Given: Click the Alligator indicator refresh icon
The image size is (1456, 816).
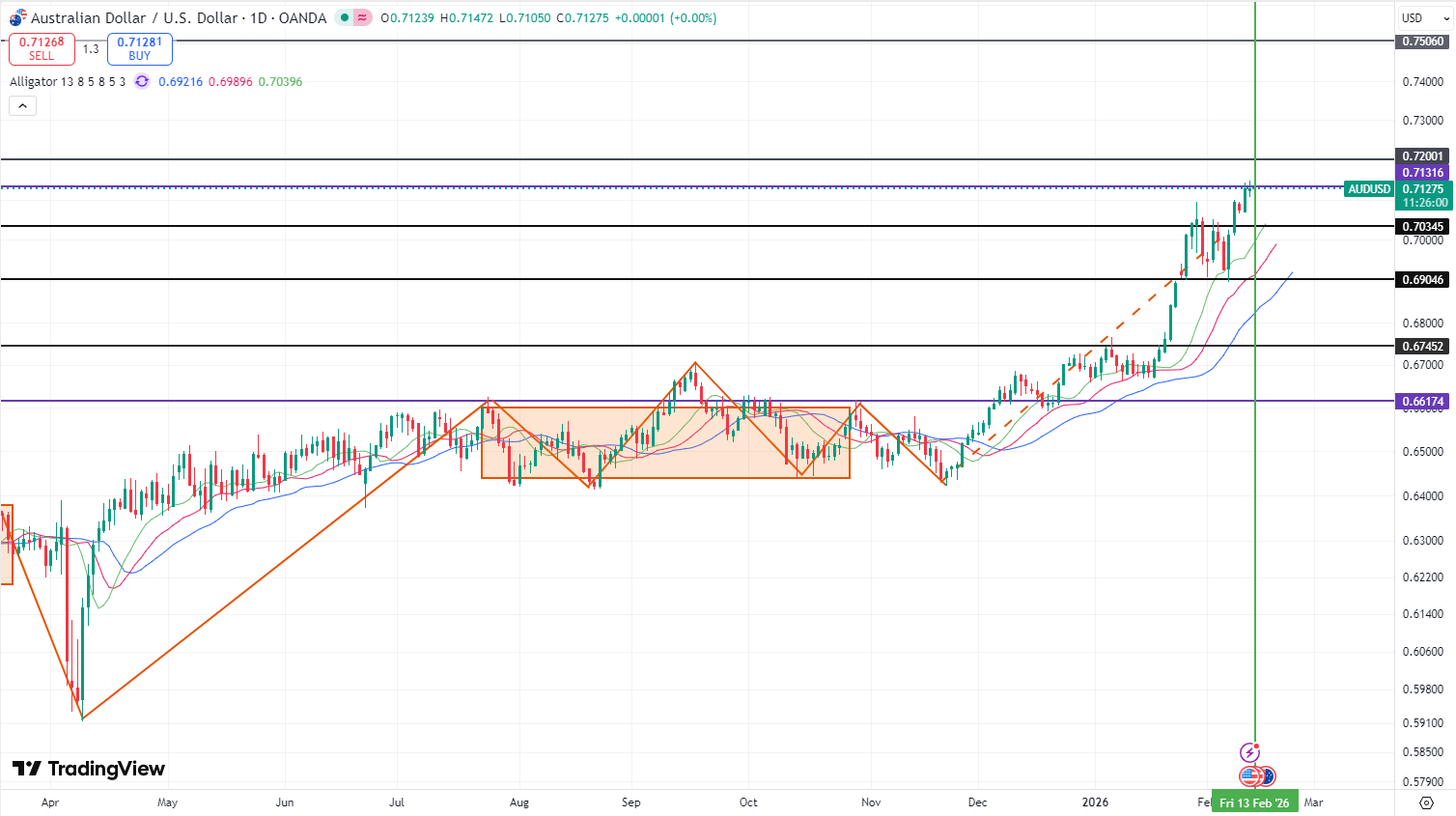Looking at the screenshot, I should click(x=142, y=82).
